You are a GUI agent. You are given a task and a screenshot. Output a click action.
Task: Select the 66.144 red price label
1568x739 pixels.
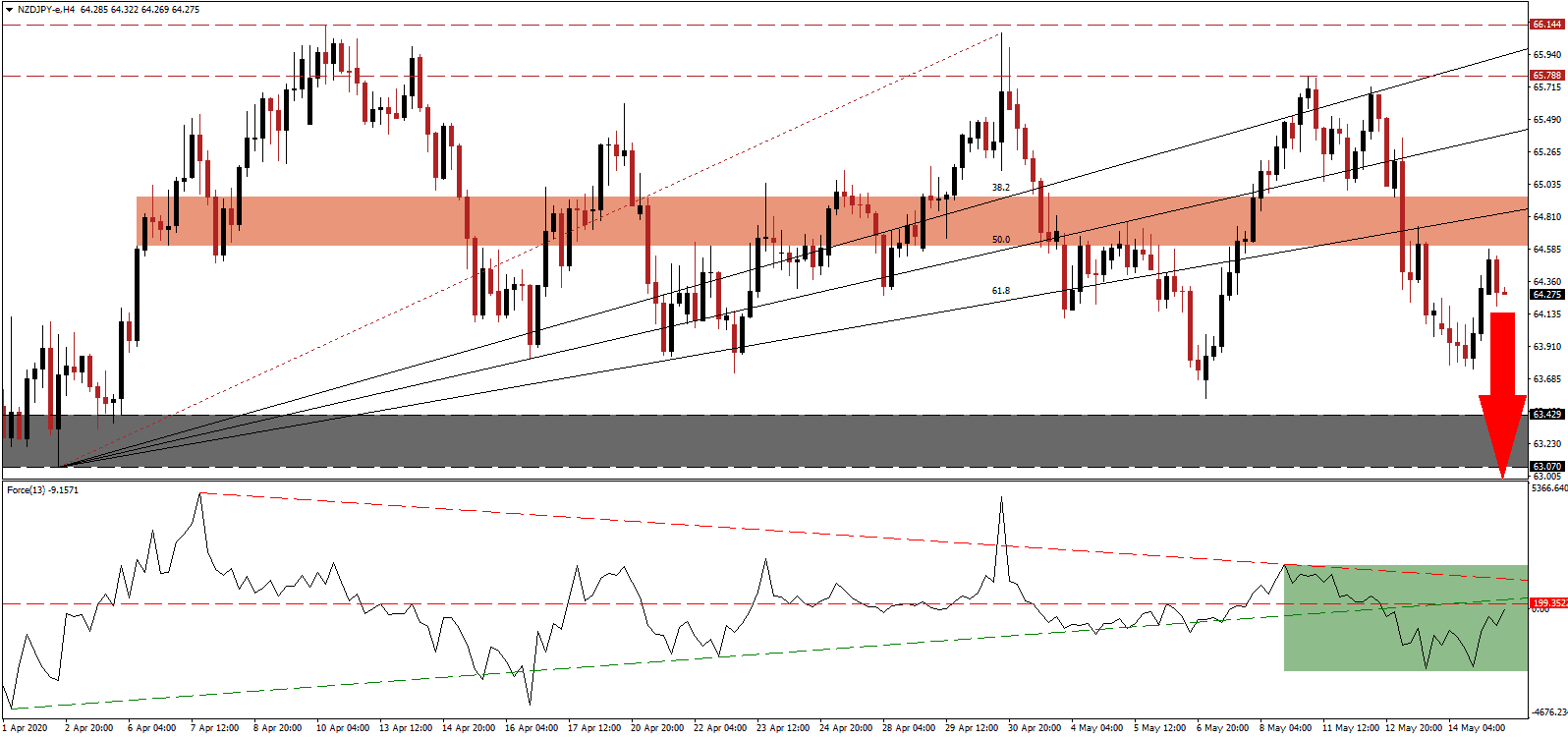point(1546,25)
